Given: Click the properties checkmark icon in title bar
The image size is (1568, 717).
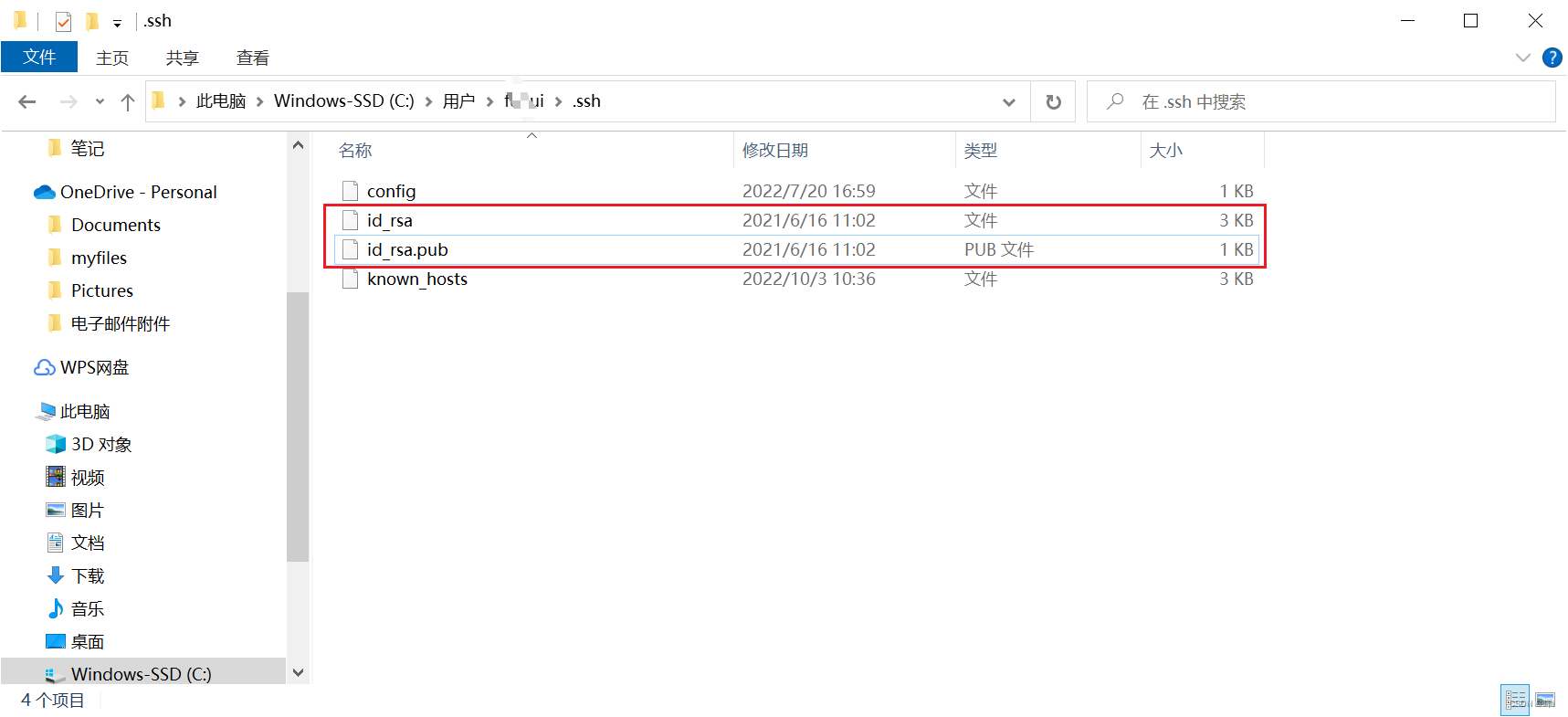Looking at the screenshot, I should pyautogui.click(x=63, y=21).
